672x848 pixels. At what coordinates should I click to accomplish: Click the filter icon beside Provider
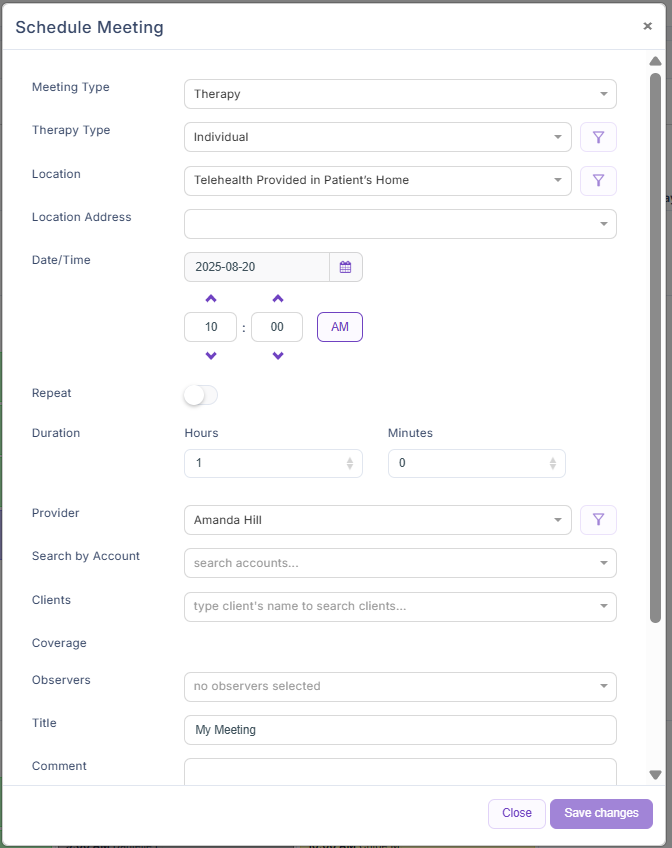point(598,520)
